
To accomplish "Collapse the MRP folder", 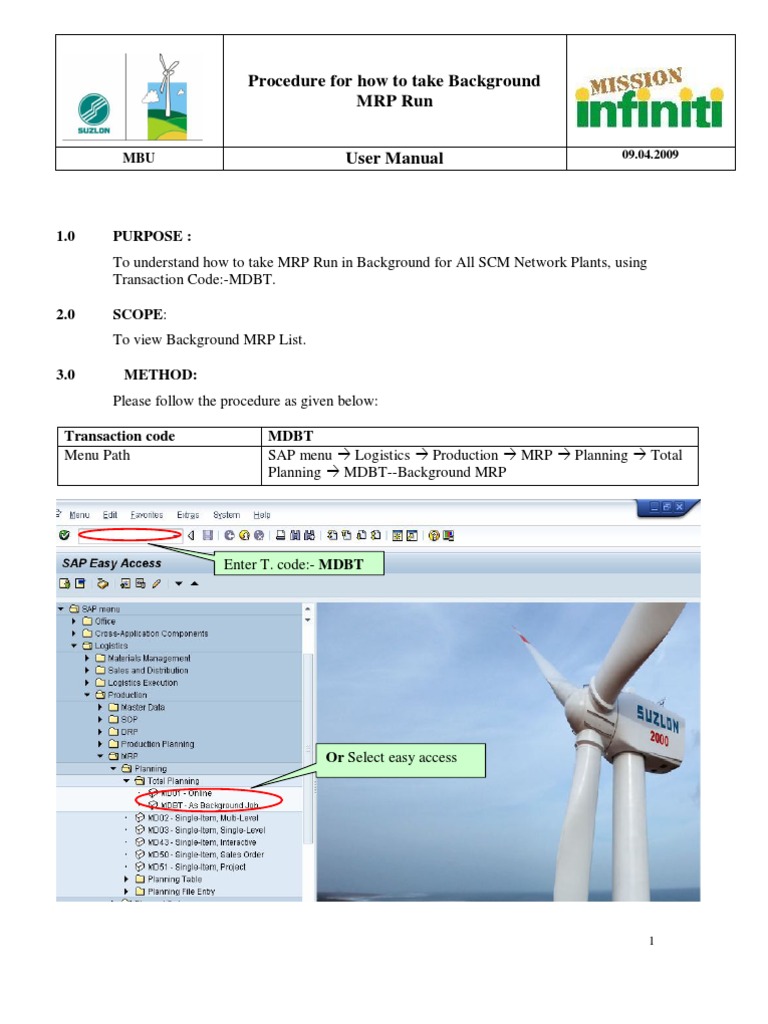I will (100, 756).
